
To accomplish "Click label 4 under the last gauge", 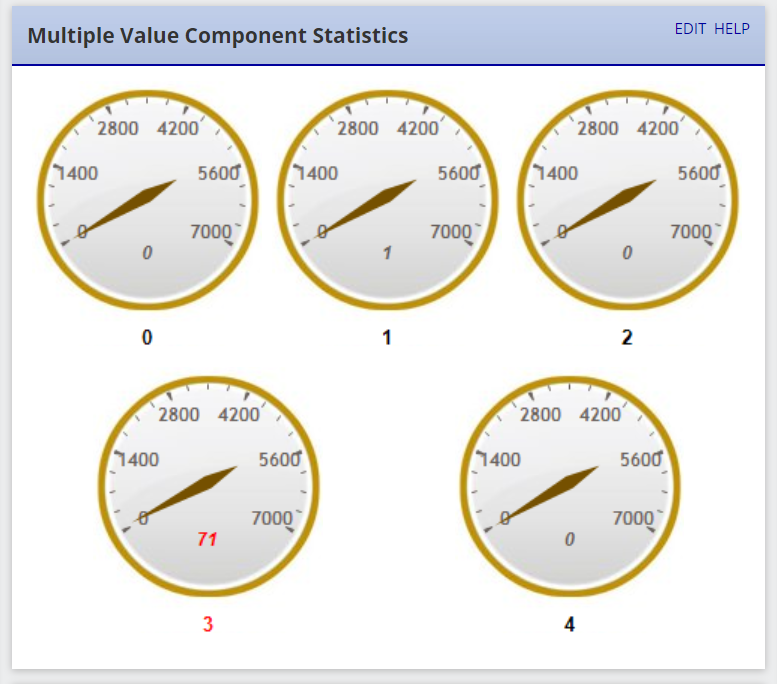I will 570,624.
